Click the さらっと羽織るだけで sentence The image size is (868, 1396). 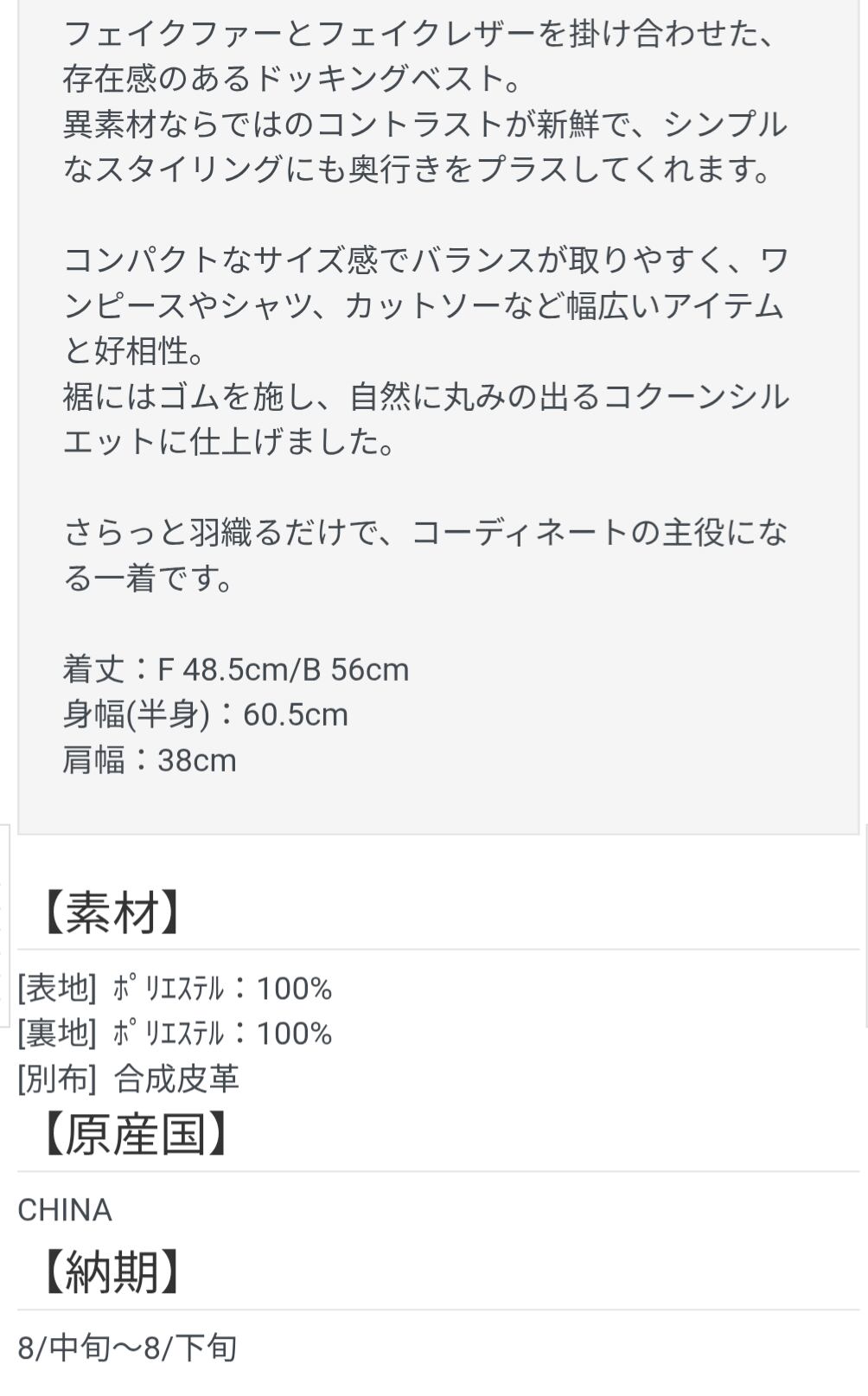click(x=425, y=533)
